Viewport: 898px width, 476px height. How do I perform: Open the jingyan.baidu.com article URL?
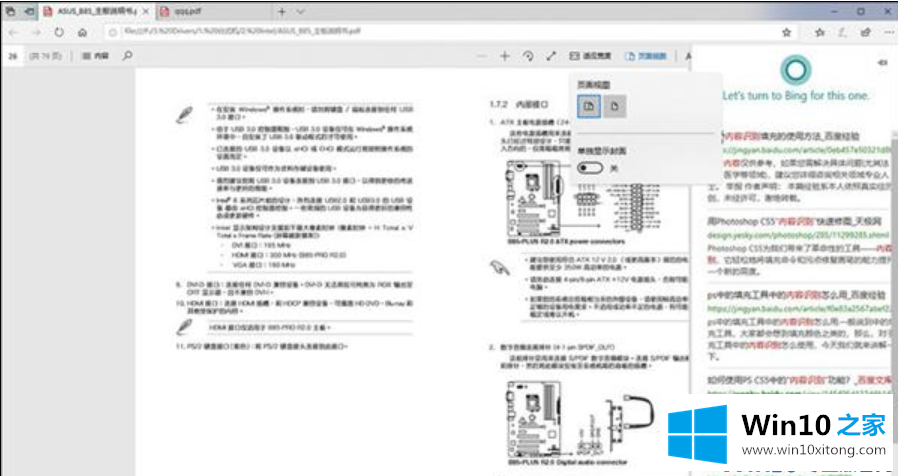[807, 150]
